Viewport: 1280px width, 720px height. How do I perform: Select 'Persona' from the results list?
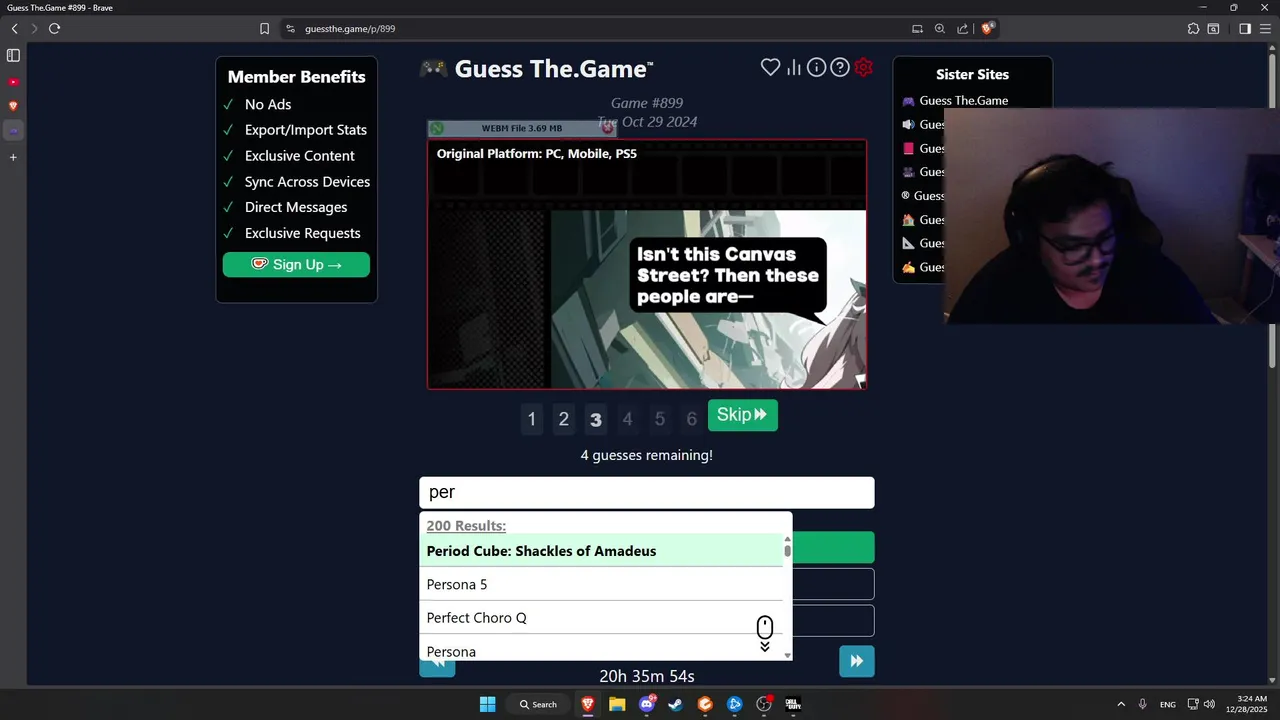(601, 648)
